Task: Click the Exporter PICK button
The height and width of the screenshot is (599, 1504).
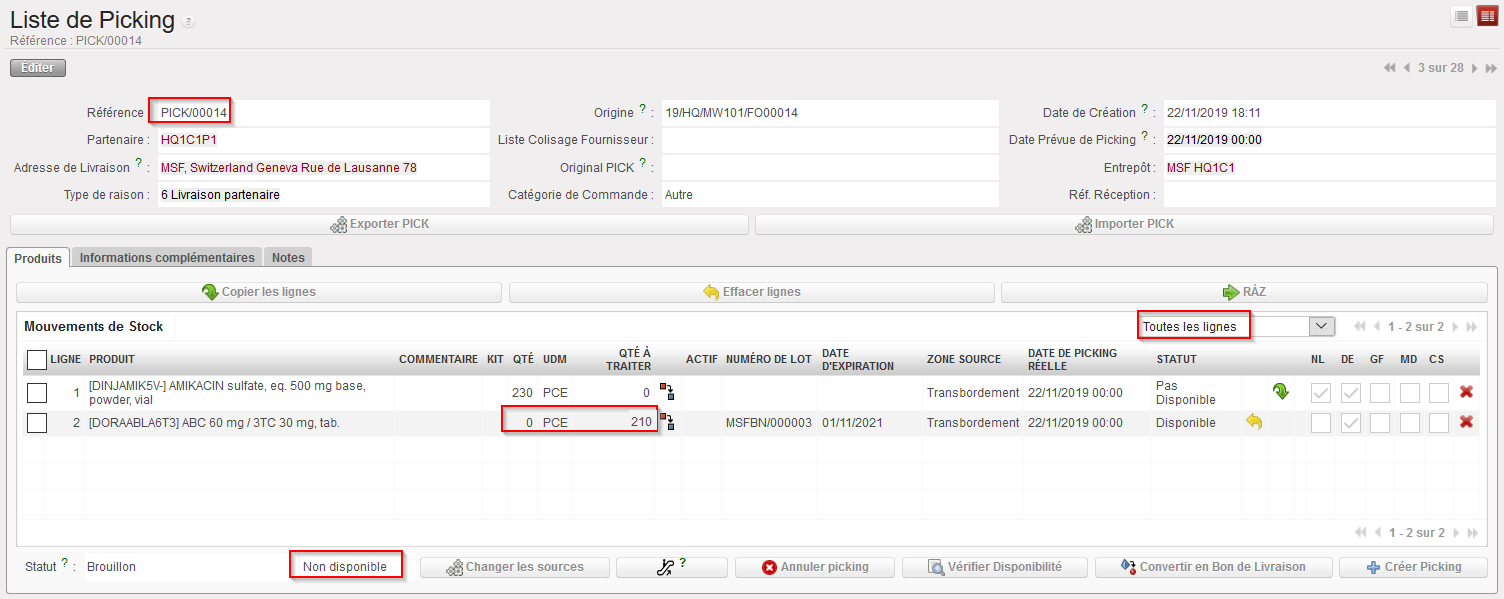Action: point(379,224)
